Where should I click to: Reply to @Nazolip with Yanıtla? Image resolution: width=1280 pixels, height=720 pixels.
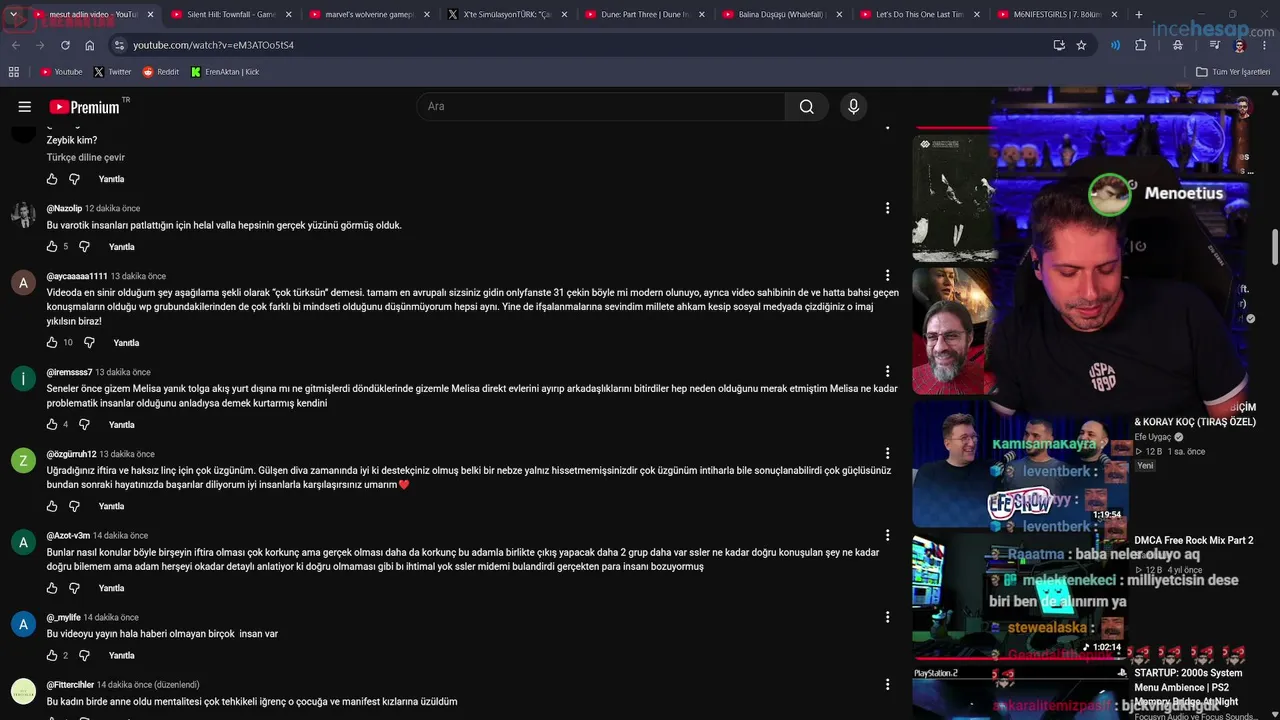click(121, 247)
